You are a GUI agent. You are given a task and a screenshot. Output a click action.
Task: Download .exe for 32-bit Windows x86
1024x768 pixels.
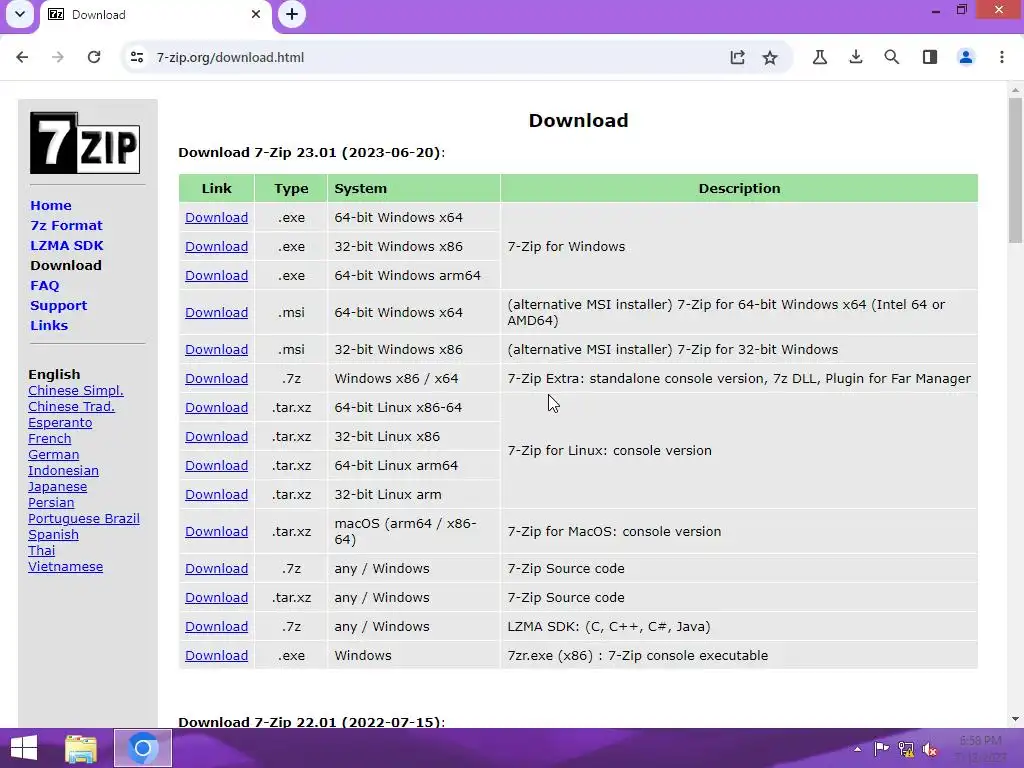point(216,246)
